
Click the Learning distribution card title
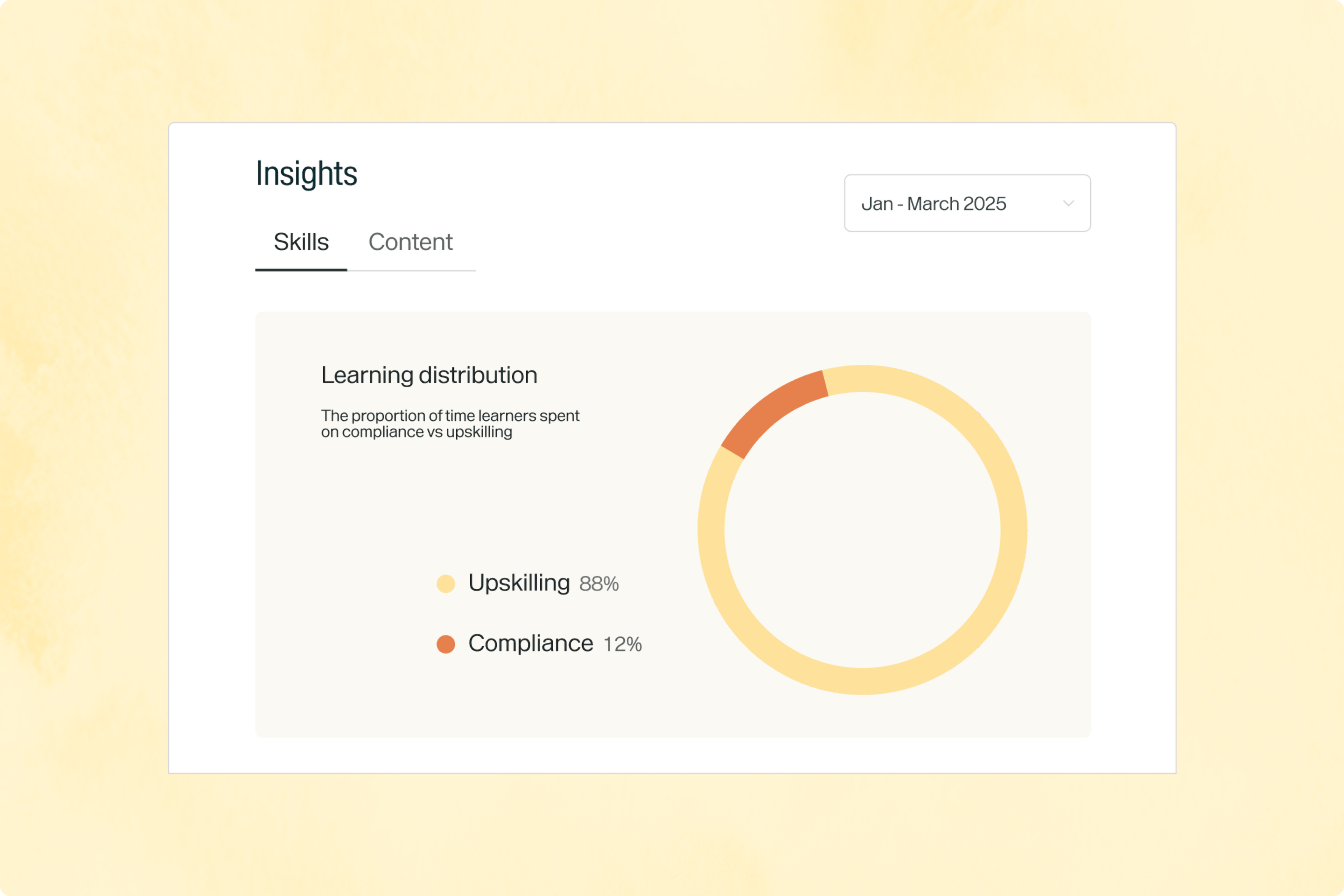tap(429, 375)
